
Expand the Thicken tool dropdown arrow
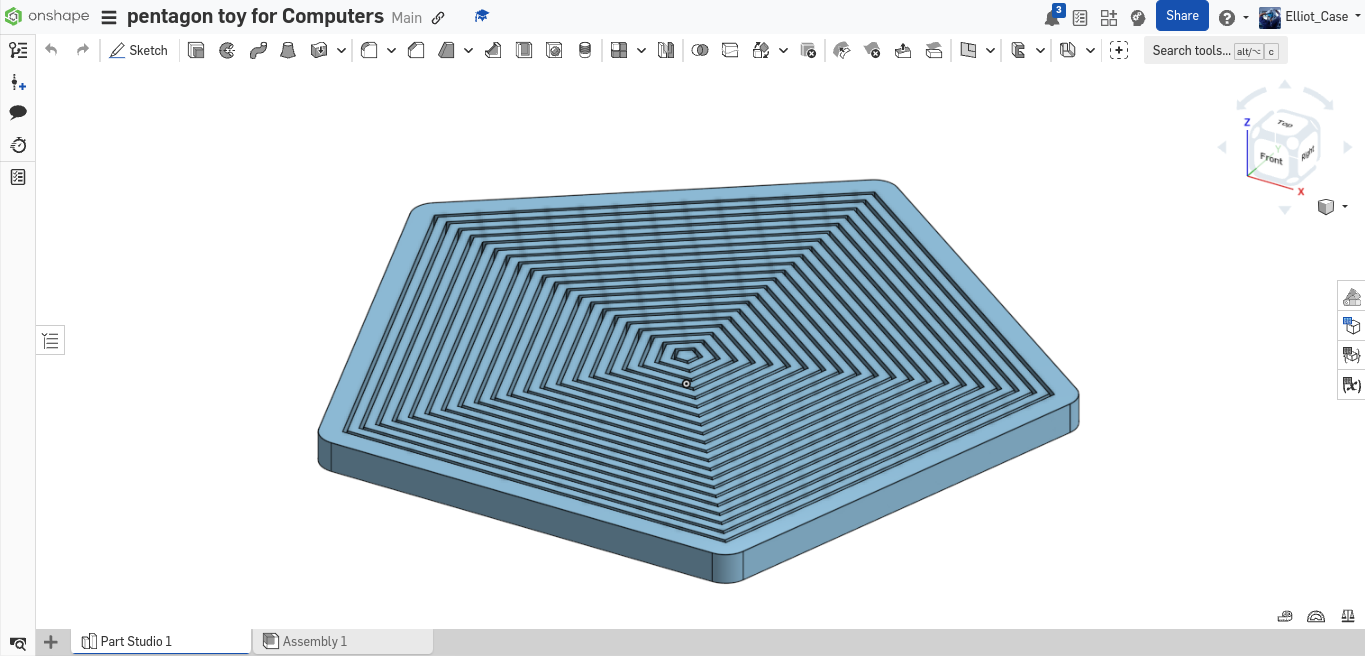(x=342, y=50)
